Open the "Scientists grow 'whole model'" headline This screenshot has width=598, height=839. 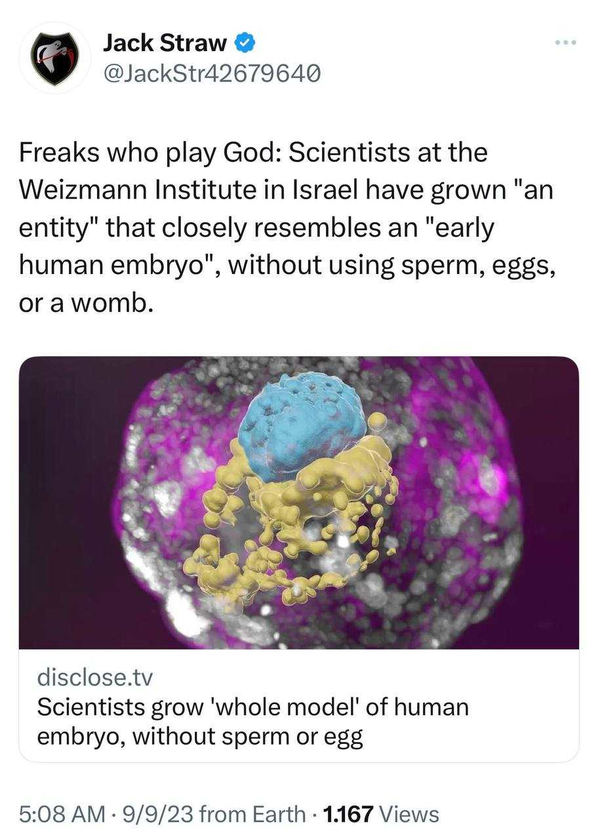tap(253, 721)
